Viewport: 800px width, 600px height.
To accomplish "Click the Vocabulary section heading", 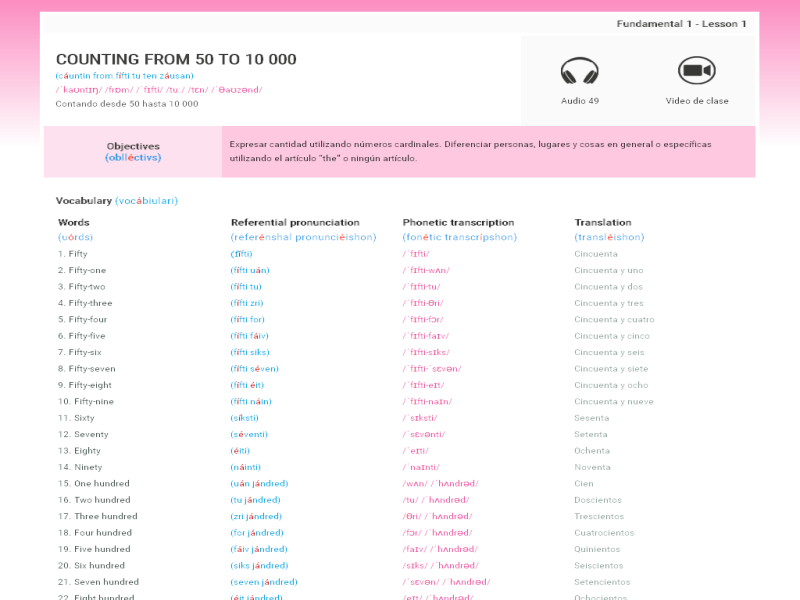I will pyautogui.click(x=84, y=201).
